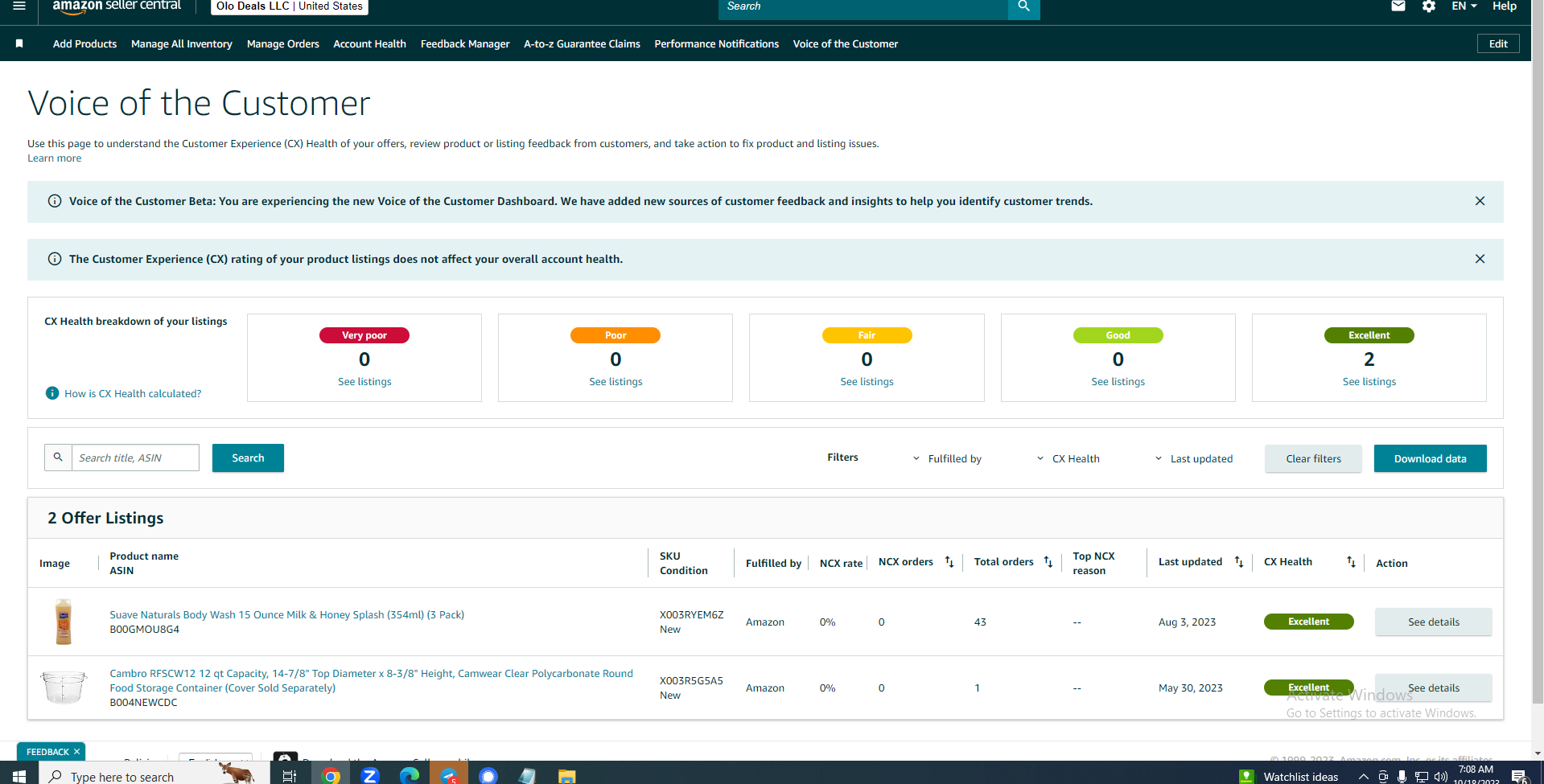1544x784 pixels.
Task: See listings under Excellent
Action: point(1369,382)
